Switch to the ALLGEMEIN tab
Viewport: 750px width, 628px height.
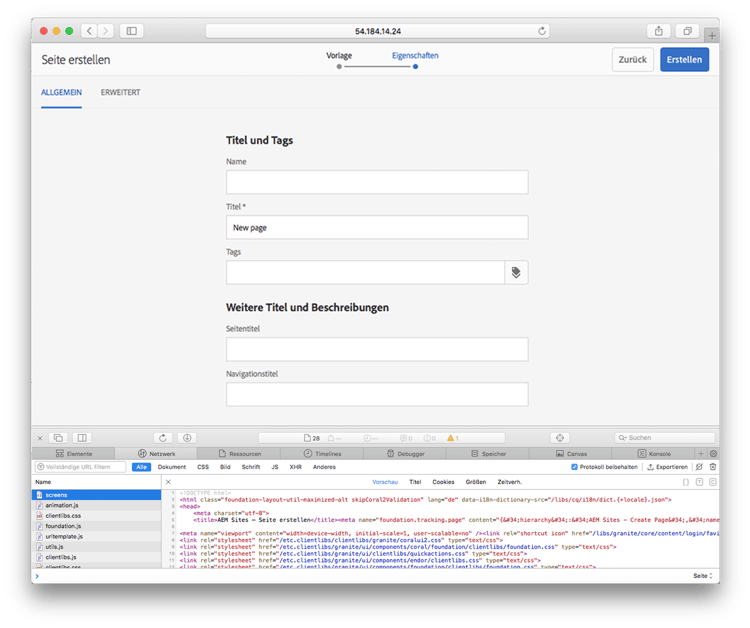[x=61, y=92]
